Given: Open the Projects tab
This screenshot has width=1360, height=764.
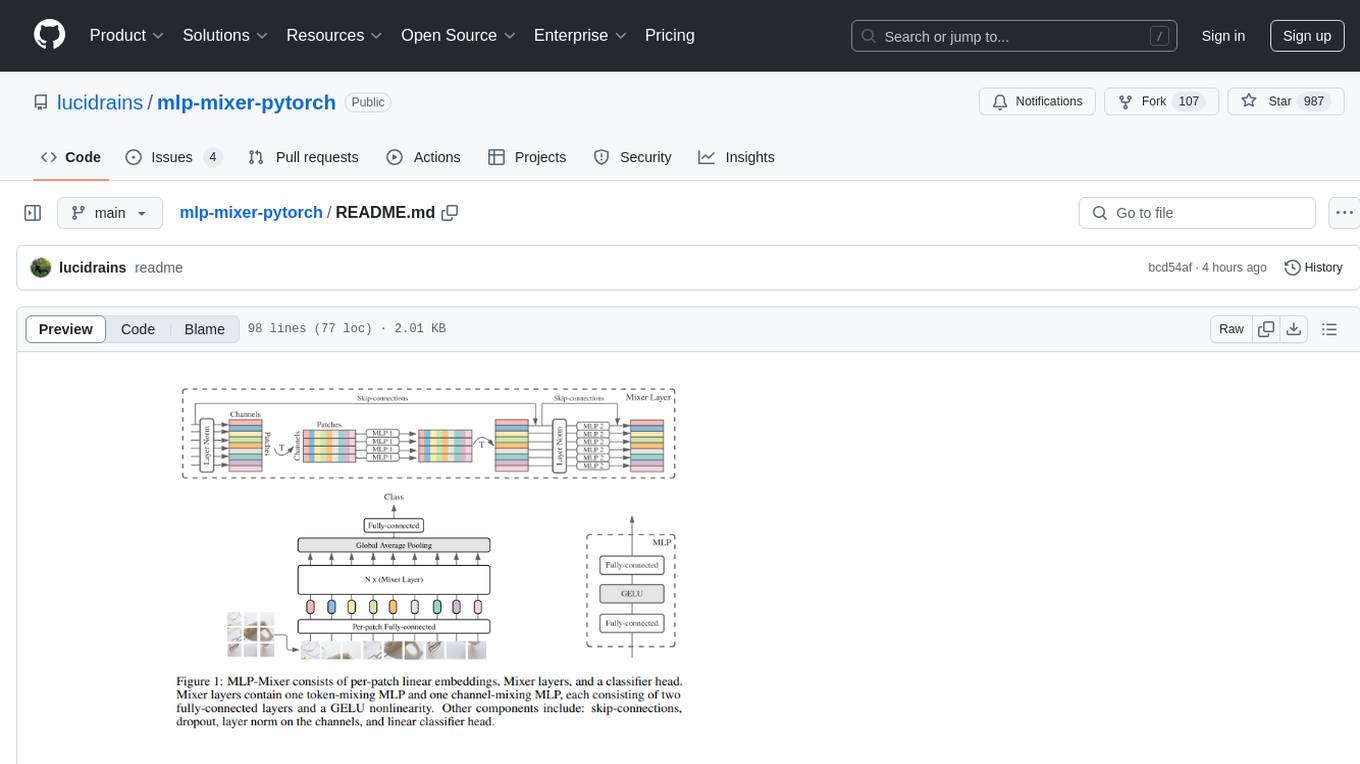Looking at the screenshot, I should [527, 157].
